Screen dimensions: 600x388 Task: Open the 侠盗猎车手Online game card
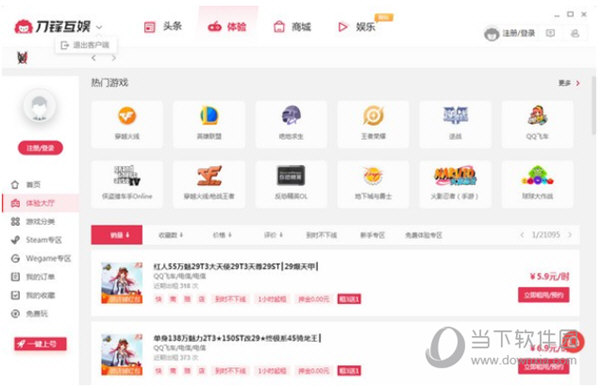[x=127, y=184]
